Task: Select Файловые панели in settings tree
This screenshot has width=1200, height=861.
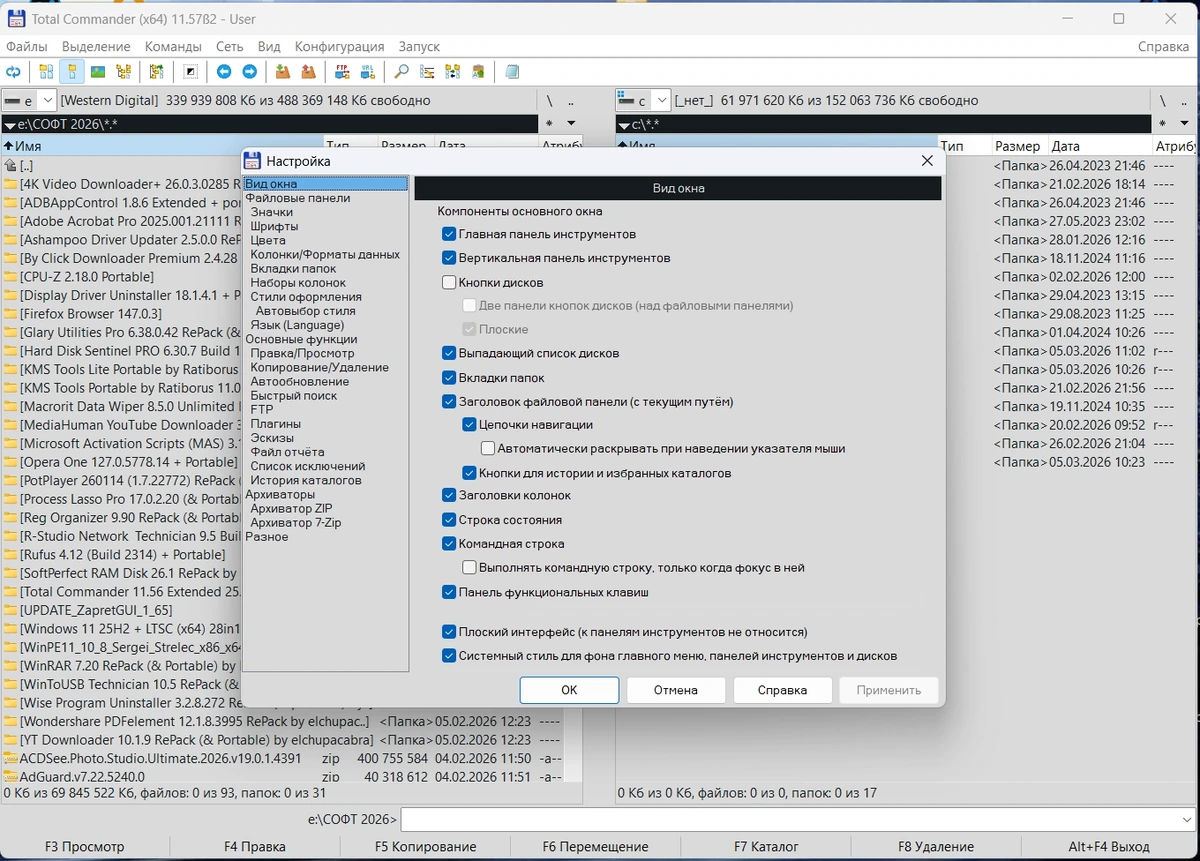Action: pyautogui.click(x=297, y=198)
